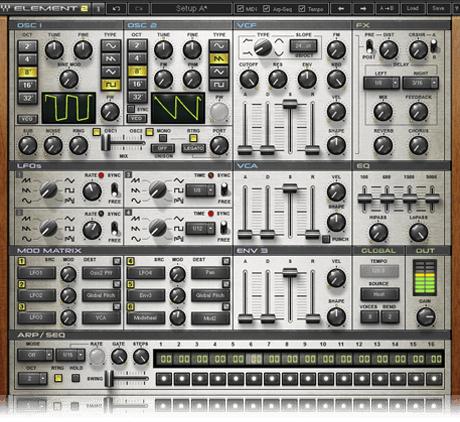Click the FX DIST knob

tap(389, 50)
